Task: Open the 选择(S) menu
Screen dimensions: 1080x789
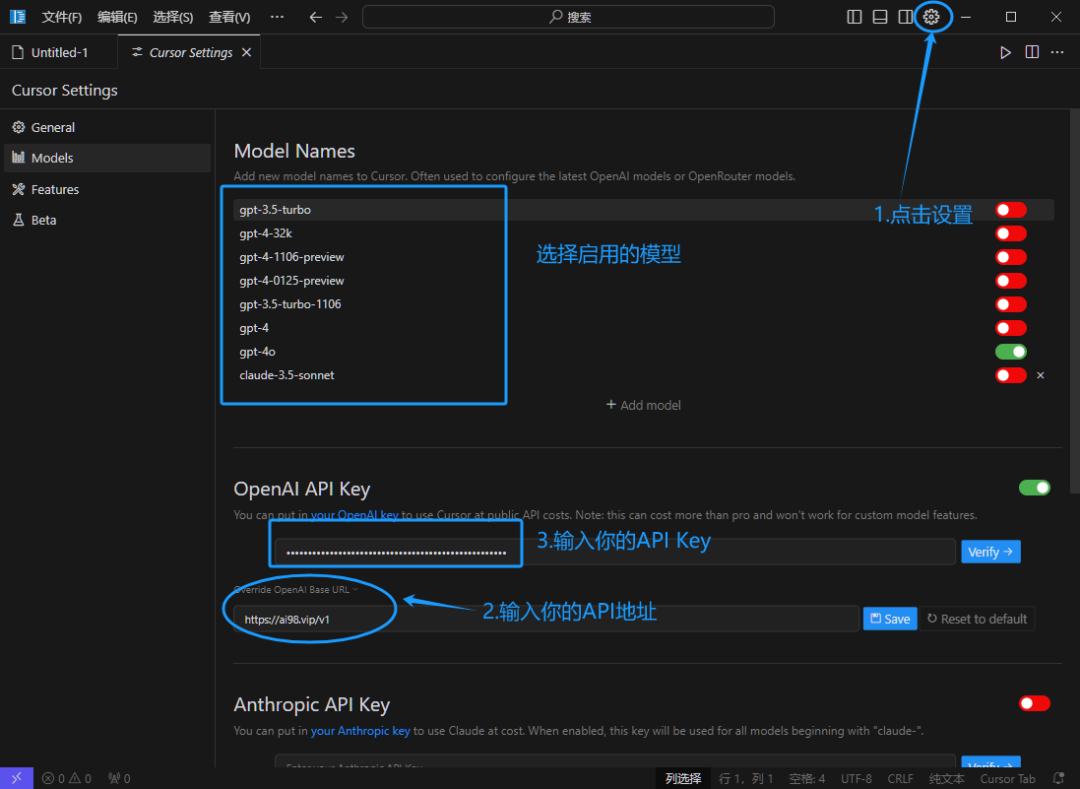Action: [x=173, y=17]
